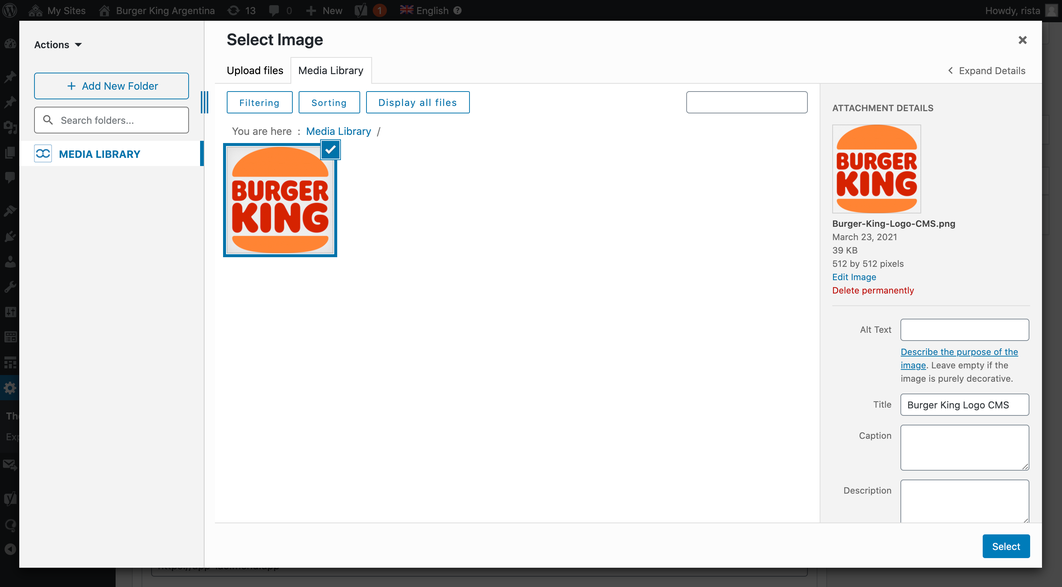Viewport: 1062px width, 587px height.
Task: Click the attachment details preview image
Action: 876,169
